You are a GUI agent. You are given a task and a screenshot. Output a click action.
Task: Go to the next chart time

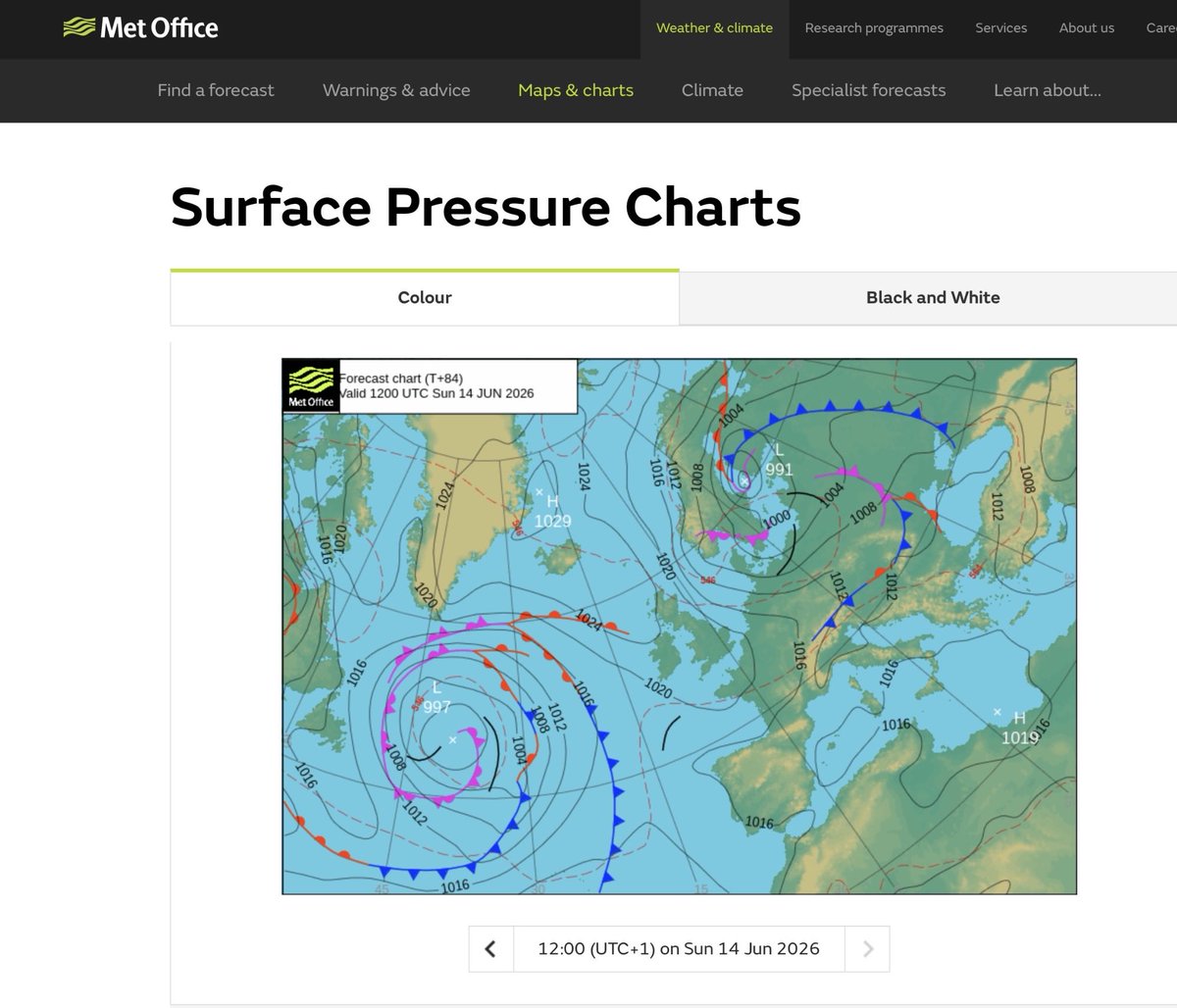[868, 949]
